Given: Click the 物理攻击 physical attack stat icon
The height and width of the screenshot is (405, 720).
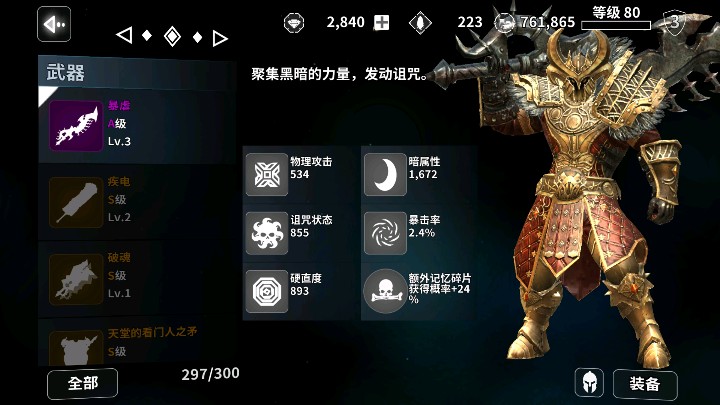Looking at the screenshot, I should click(x=267, y=174).
